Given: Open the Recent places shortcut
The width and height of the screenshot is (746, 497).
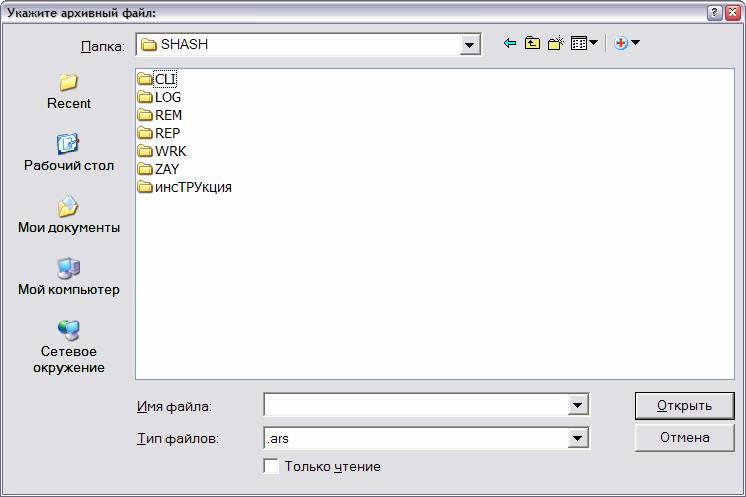Looking at the screenshot, I should click(x=69, y=92).
